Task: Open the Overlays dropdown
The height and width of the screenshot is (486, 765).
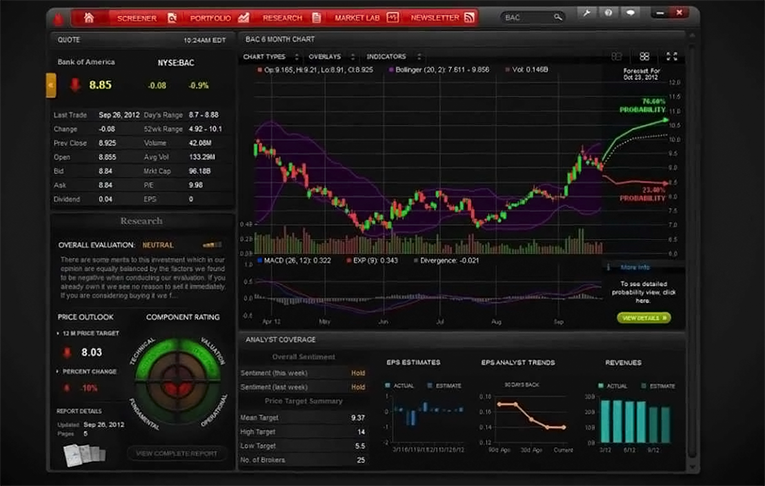Action: (x=332, y=57)
